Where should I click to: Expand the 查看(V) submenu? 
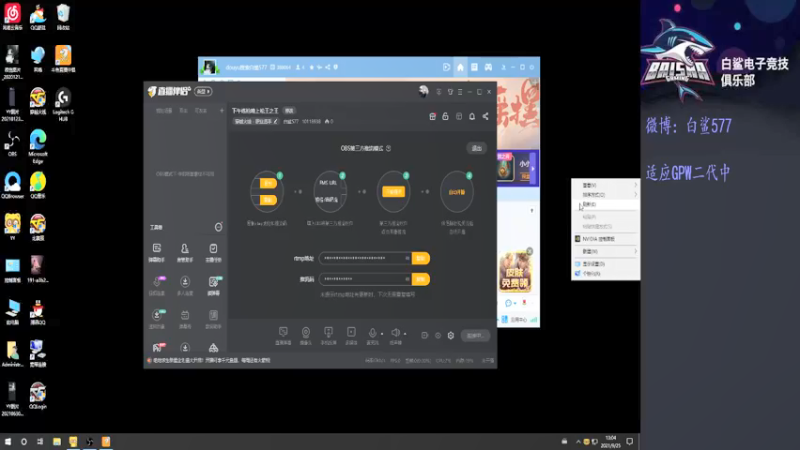point(606,185)
